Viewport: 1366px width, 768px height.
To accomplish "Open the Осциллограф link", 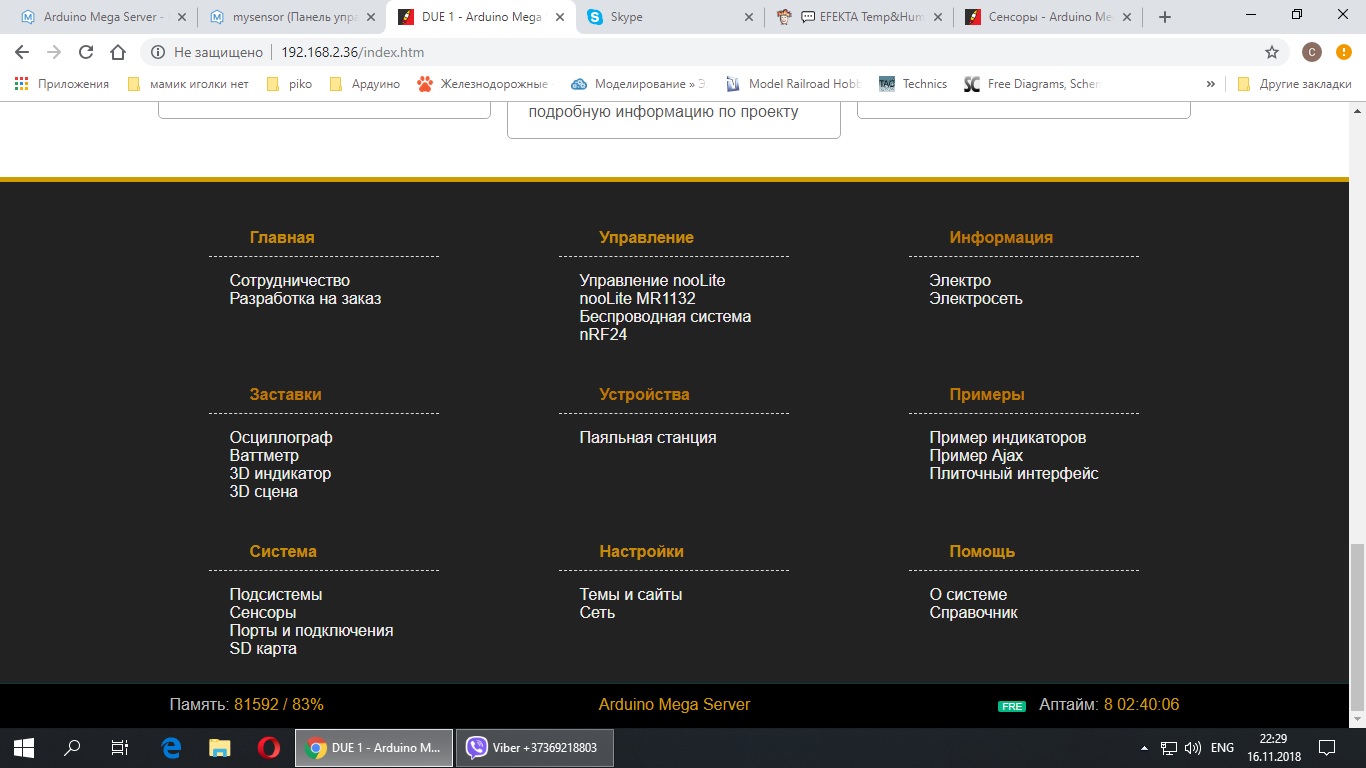I will coord(281,438).
